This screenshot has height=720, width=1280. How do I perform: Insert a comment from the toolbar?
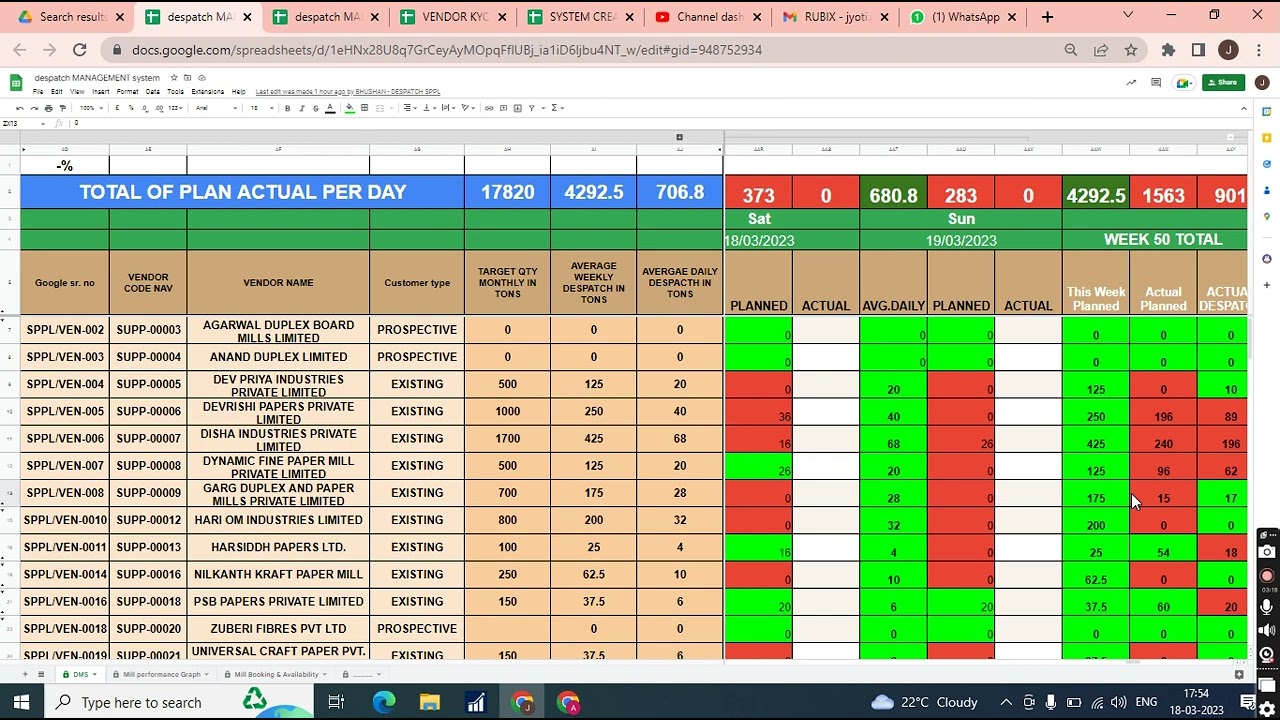[x=503, y=108]
